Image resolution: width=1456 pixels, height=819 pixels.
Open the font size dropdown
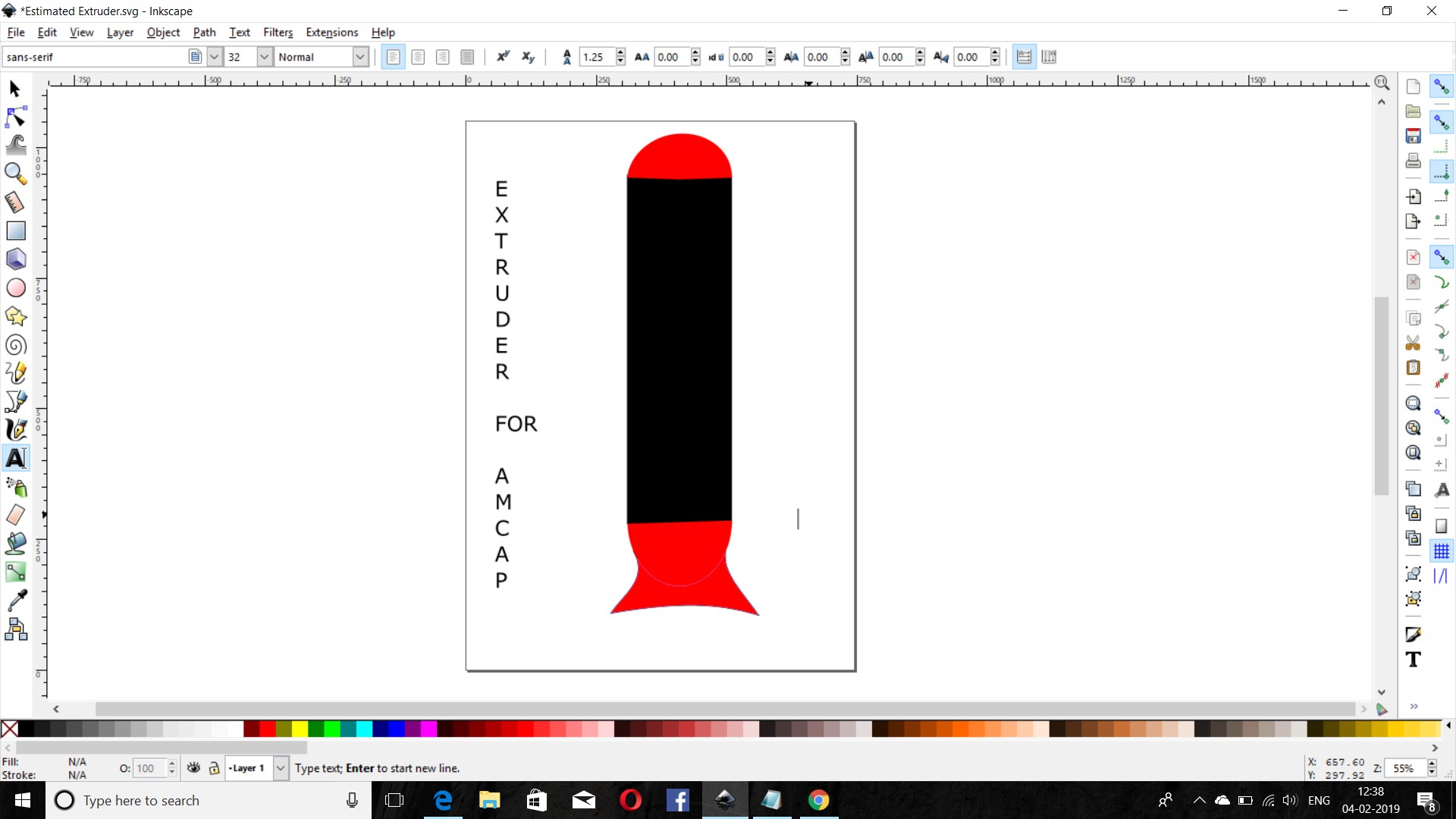264,57
